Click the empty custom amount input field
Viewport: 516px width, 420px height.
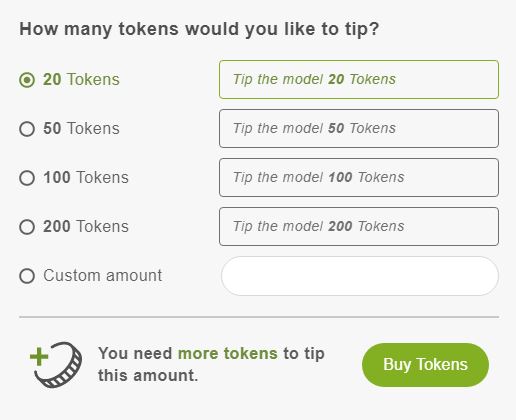click(360, 276)
